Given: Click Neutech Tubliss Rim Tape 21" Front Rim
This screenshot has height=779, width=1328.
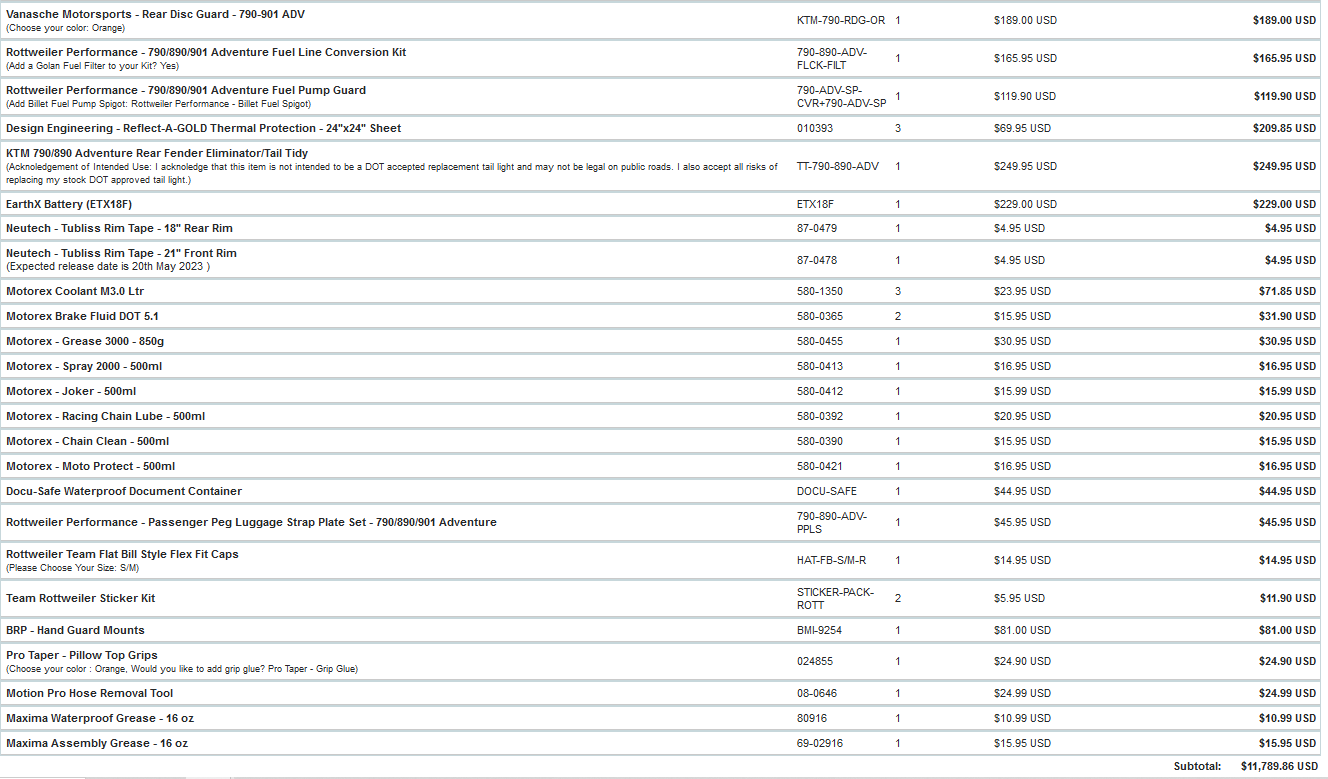Looking at the screenshot, I should (121, 253).
